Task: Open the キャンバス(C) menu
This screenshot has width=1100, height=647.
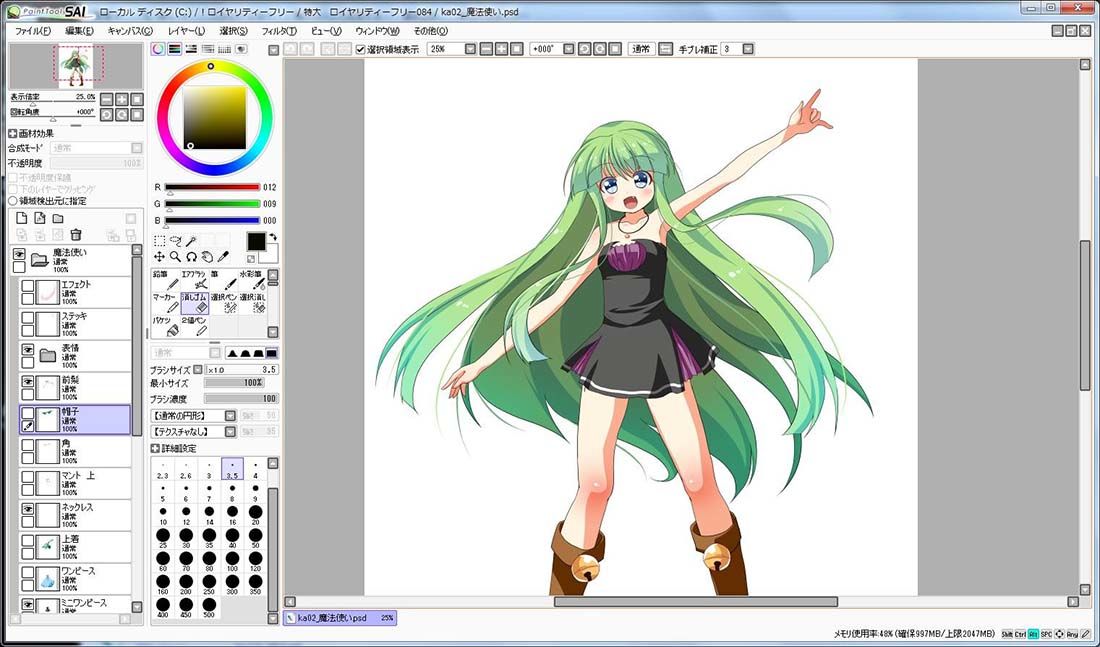Action: tap(130, 31)
